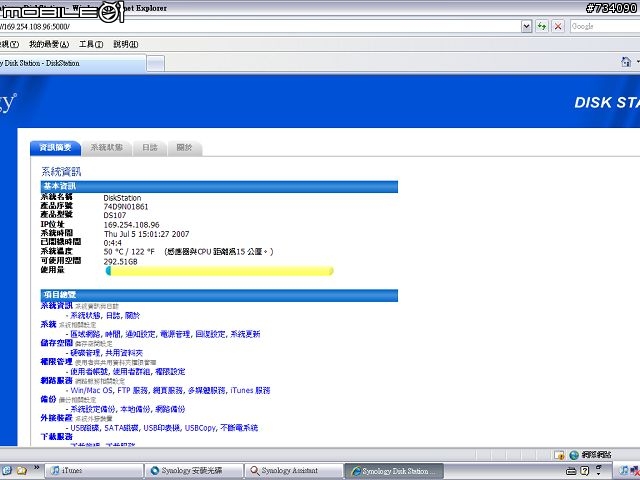The image size is (640, 480).
Task: Click the URL address field
Action: (x=259, y=27)
